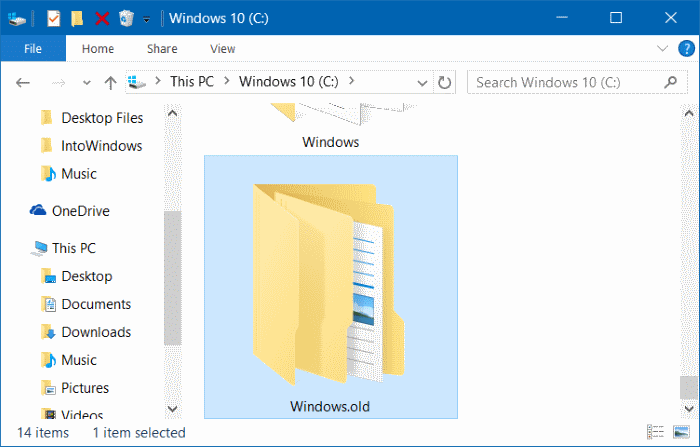Click the navigation pane scrollbar thumb

pos(173,278)
